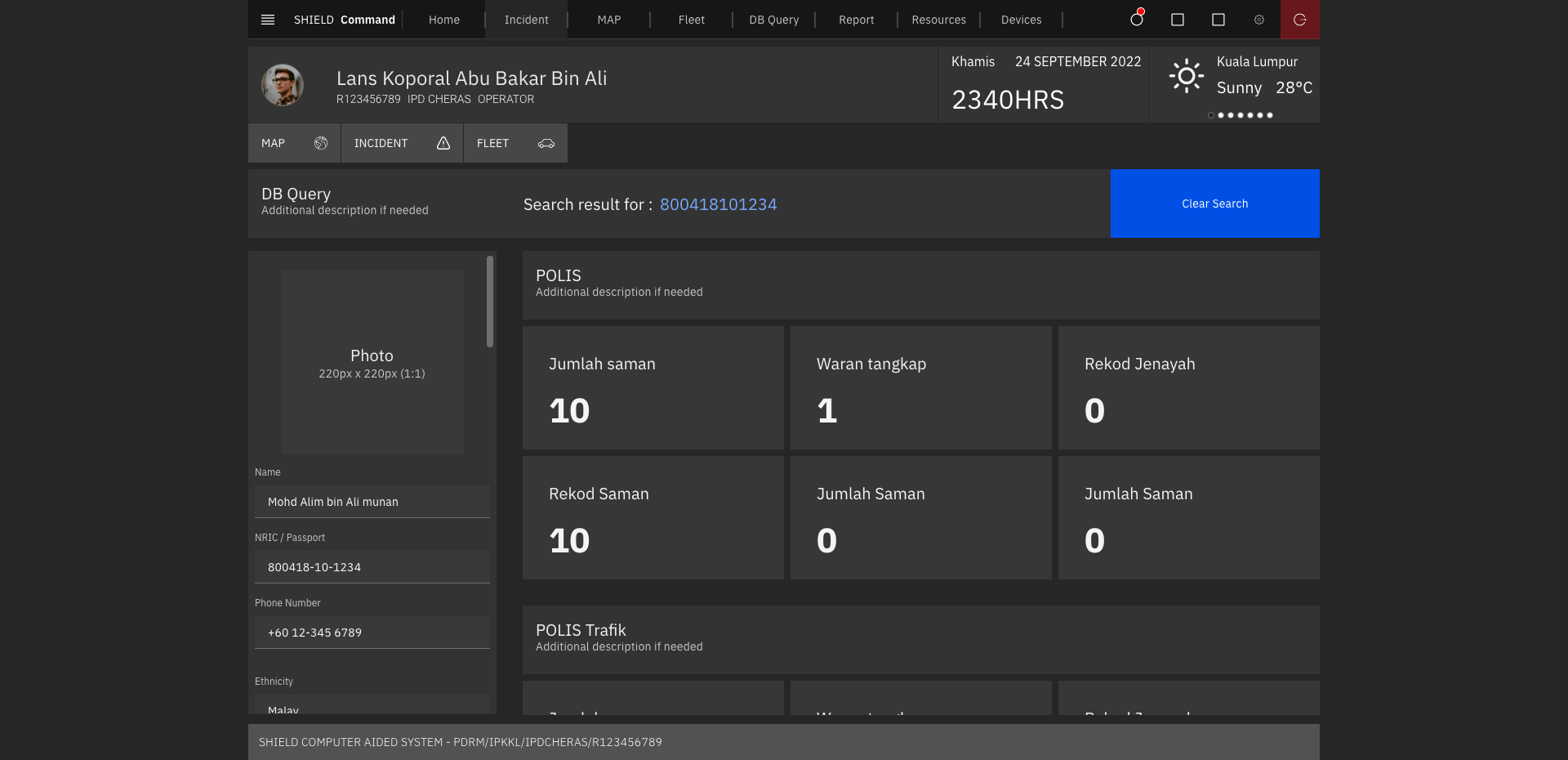
Task: Open the Rekod Saman card
Action: [653, 517]
